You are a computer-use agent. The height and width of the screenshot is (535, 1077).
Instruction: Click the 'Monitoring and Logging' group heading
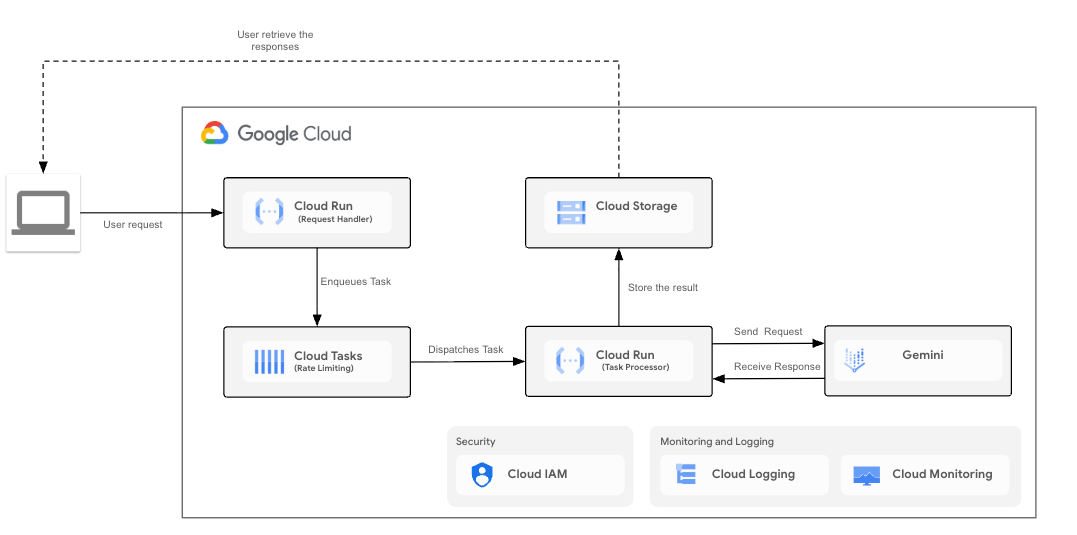(x=717, y=442)
